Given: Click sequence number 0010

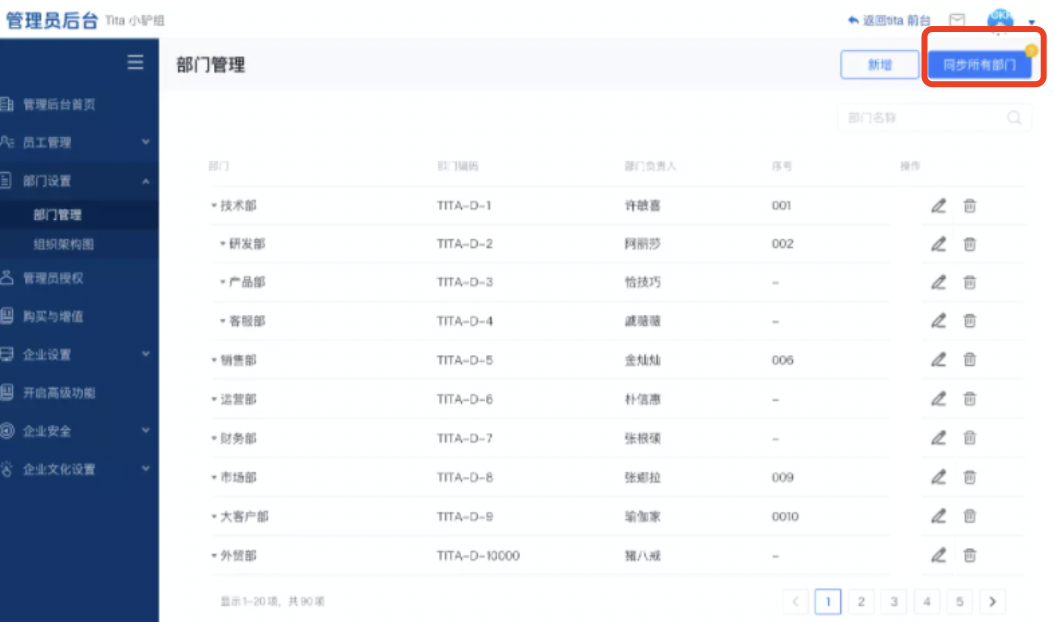Looking at the screenshot, I should tap(785, 517).
